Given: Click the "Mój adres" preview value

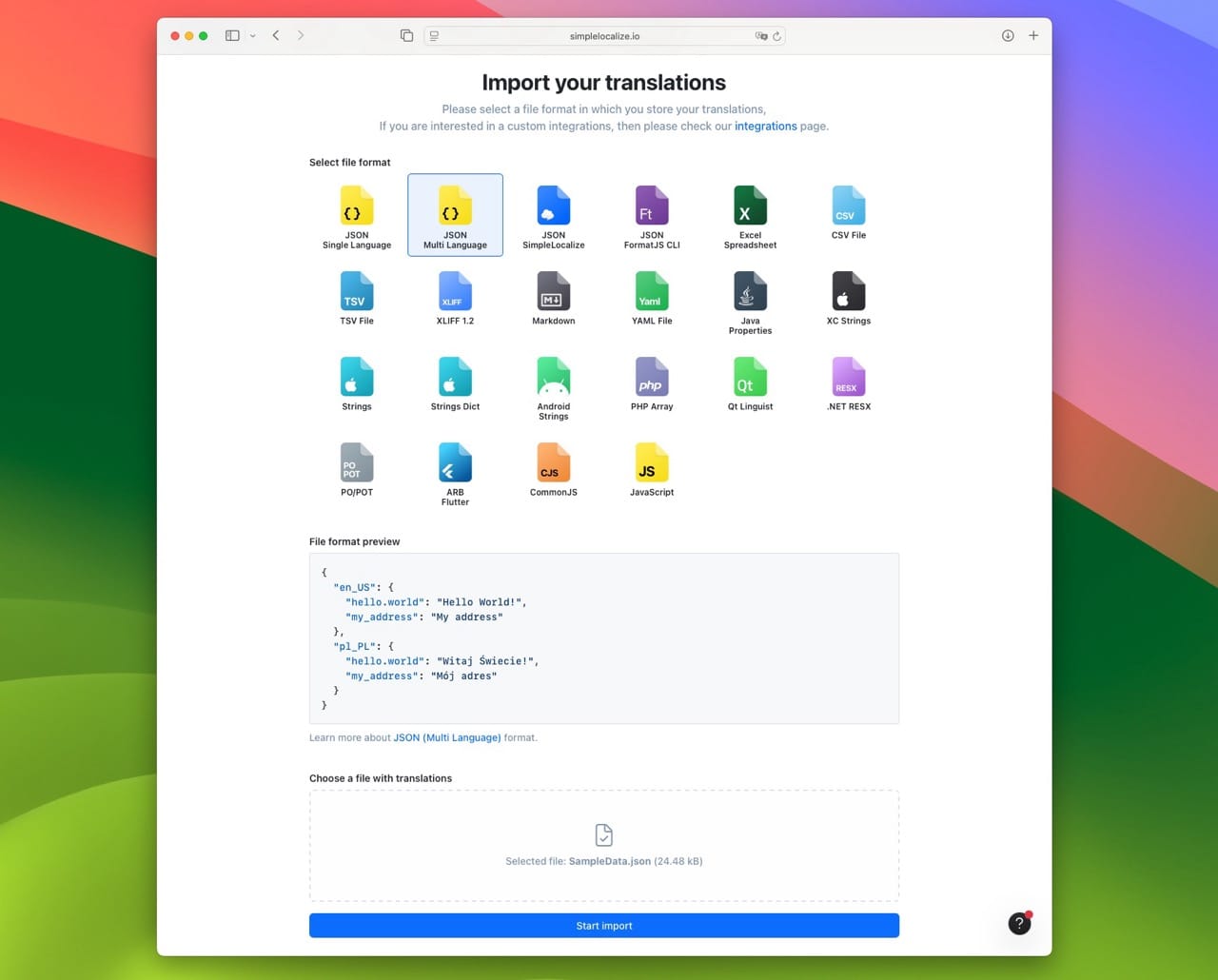Looking at the screenshot, I should point(464,676).
